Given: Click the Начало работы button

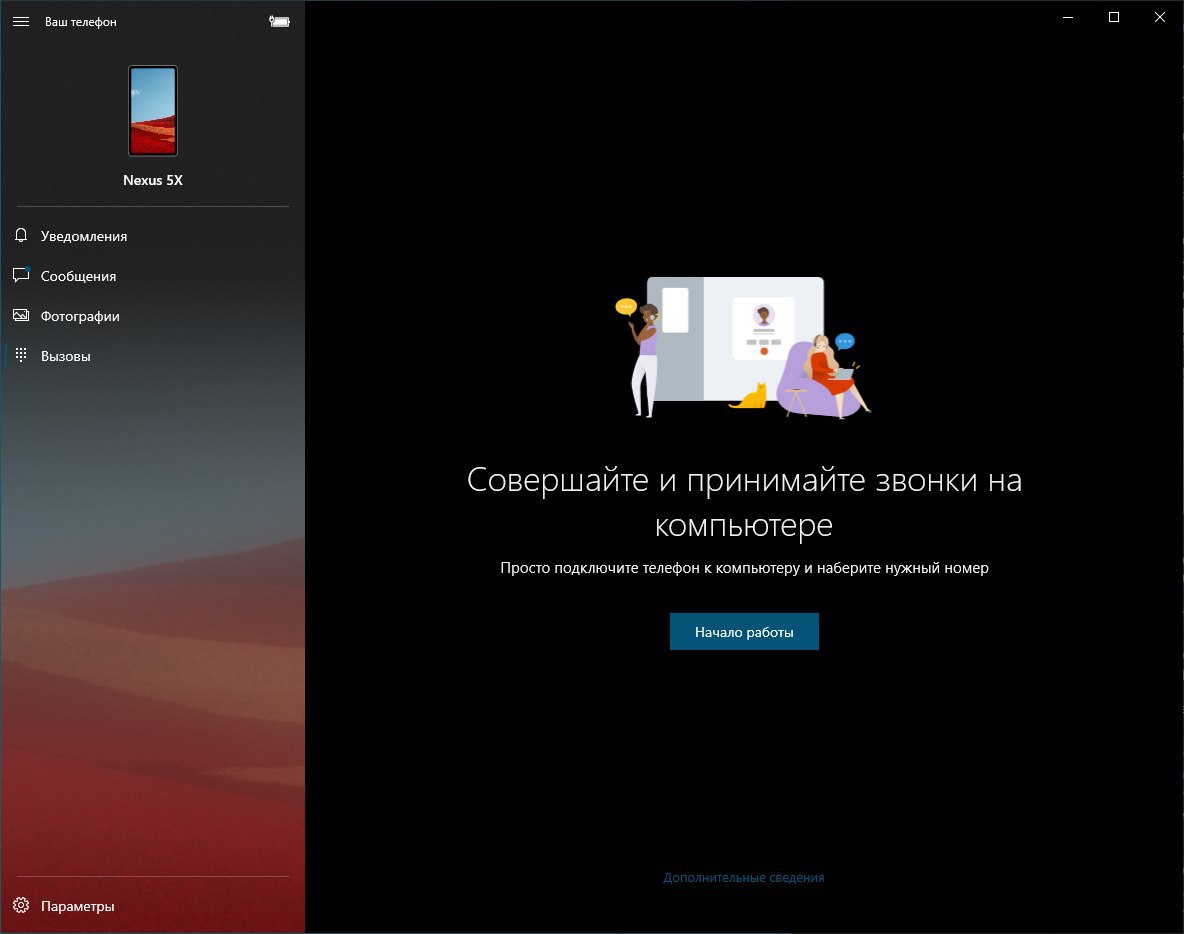Looking at the screenshot, I should tap(744, 631).
